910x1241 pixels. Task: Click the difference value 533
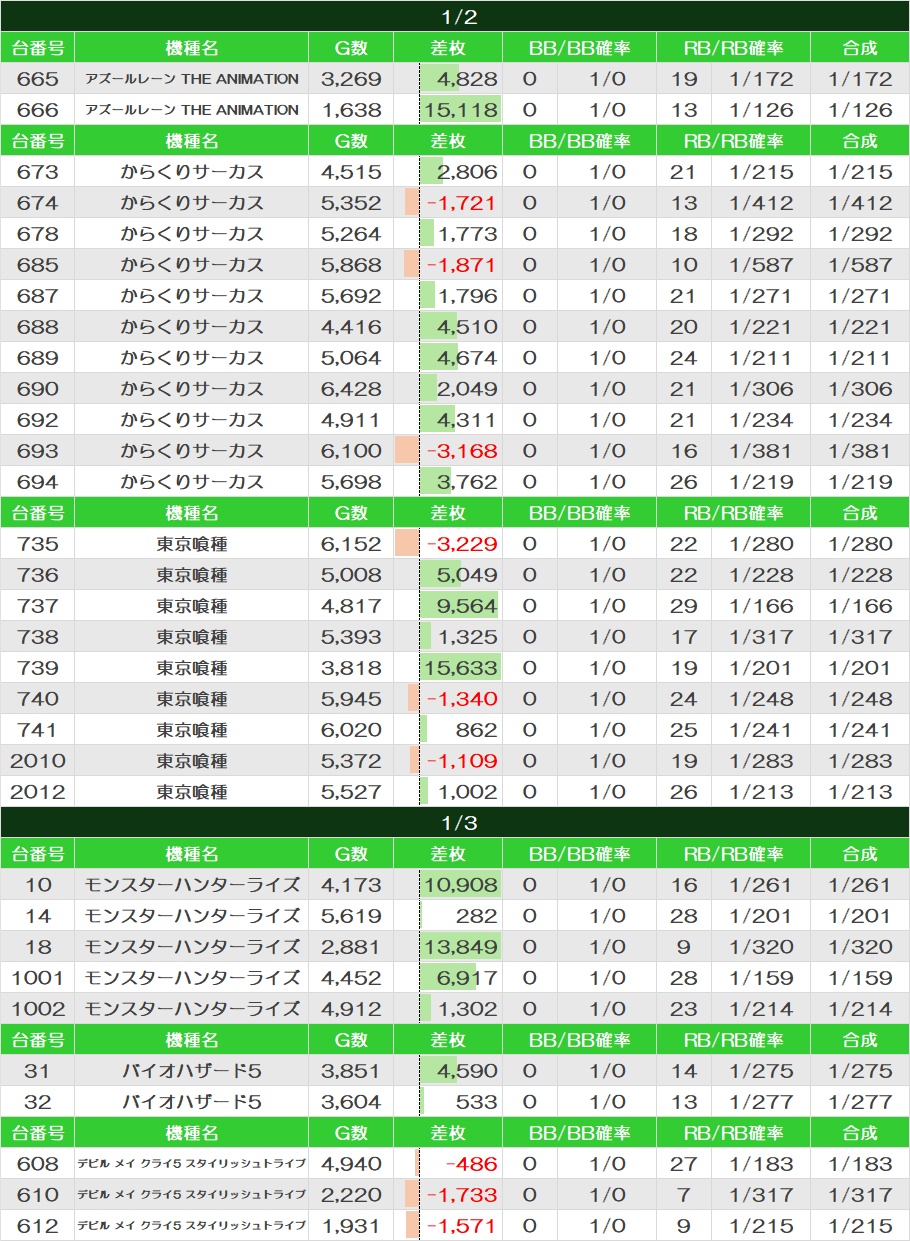click(475, 1102)
